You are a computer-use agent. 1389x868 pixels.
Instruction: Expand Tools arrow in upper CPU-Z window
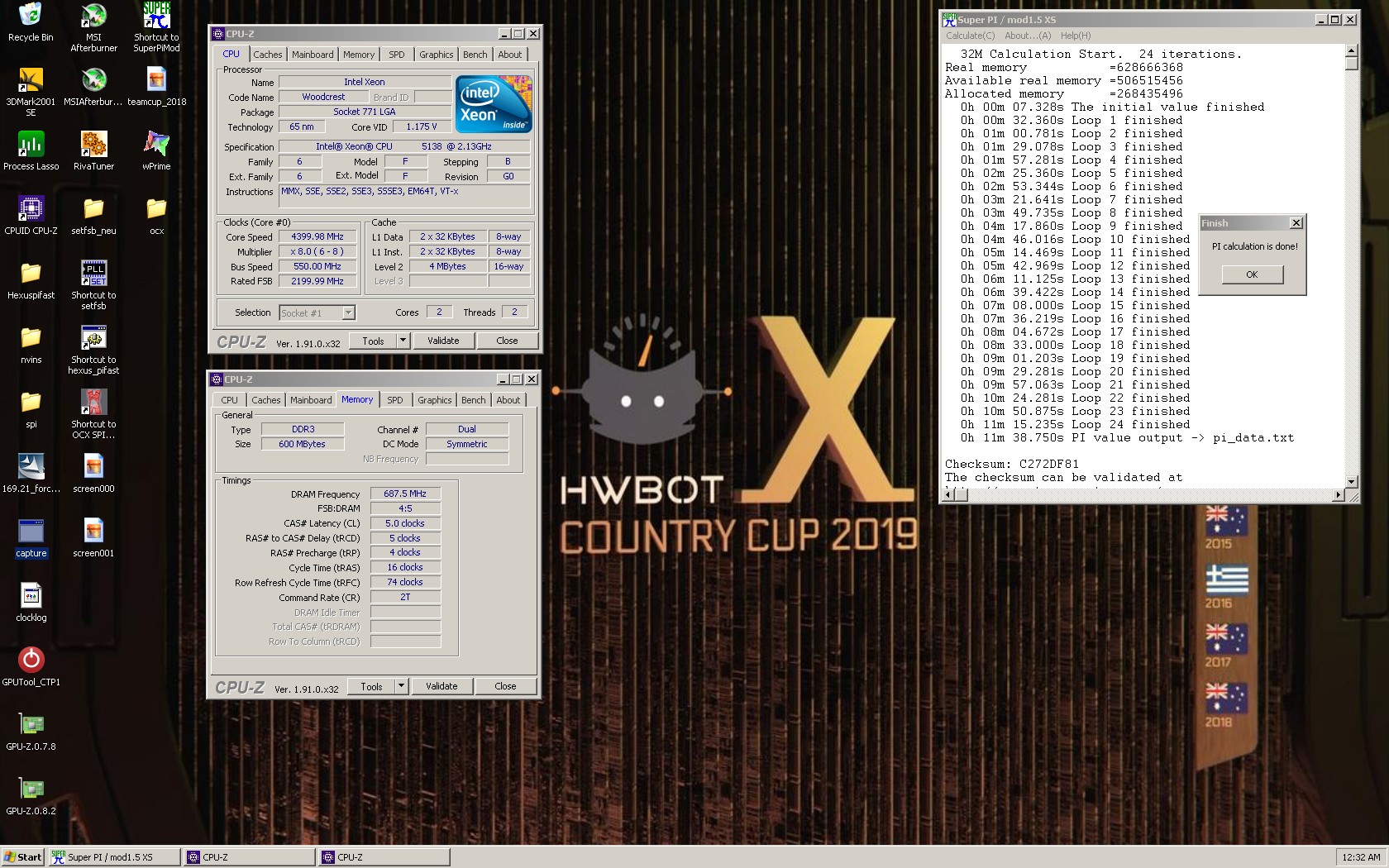(403, 341)
